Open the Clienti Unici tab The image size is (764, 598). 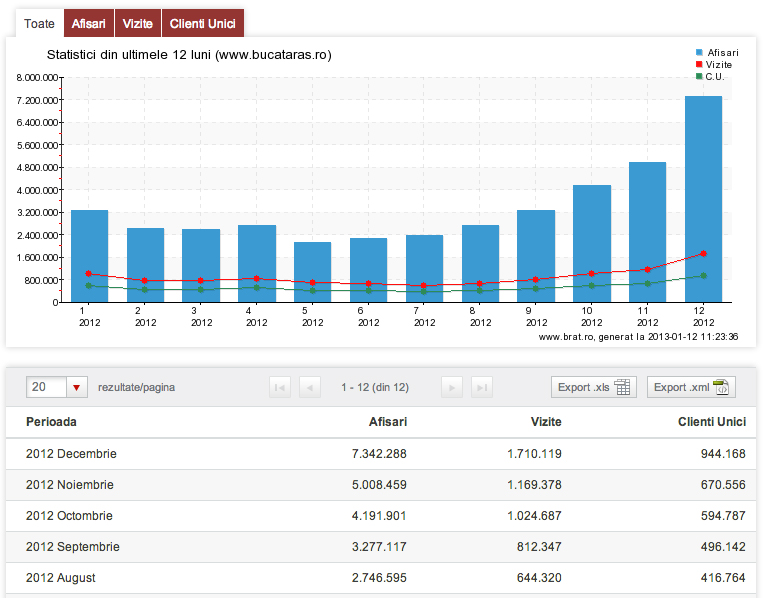[x=202, y=23]
